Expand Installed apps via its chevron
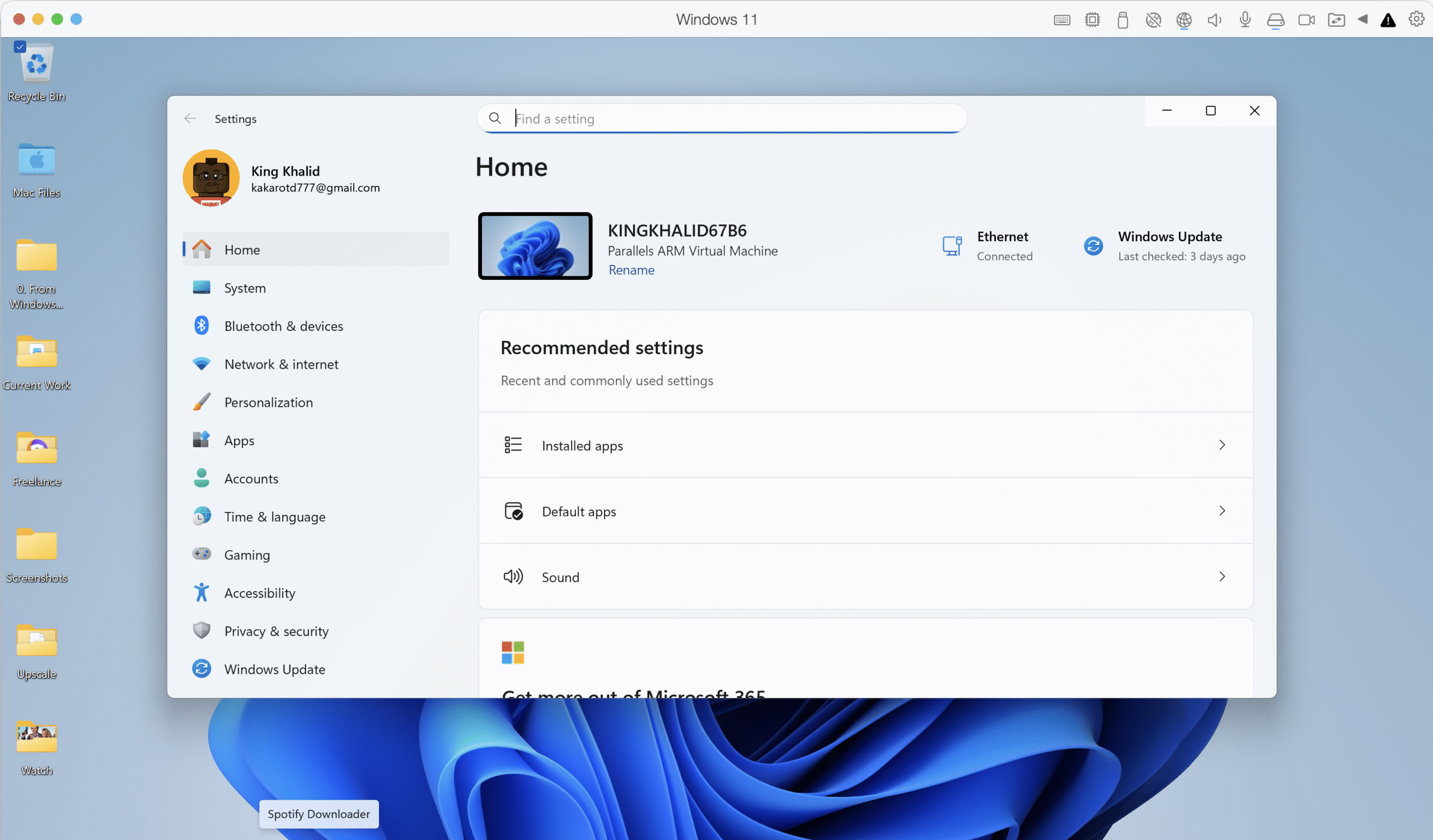Viewport: 1433px width, 840px height. [x=1222, y=445]
